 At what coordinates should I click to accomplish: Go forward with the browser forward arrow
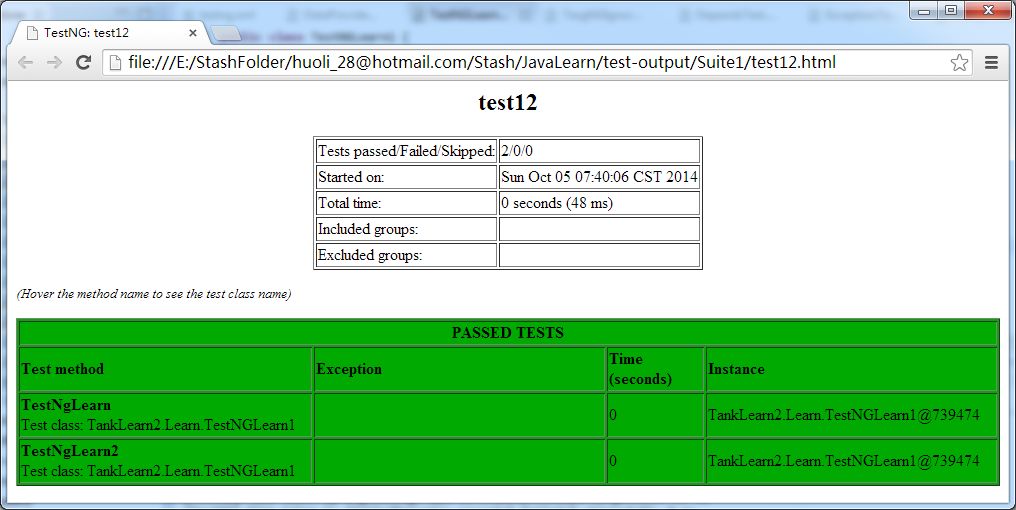[x=54, y=62]
